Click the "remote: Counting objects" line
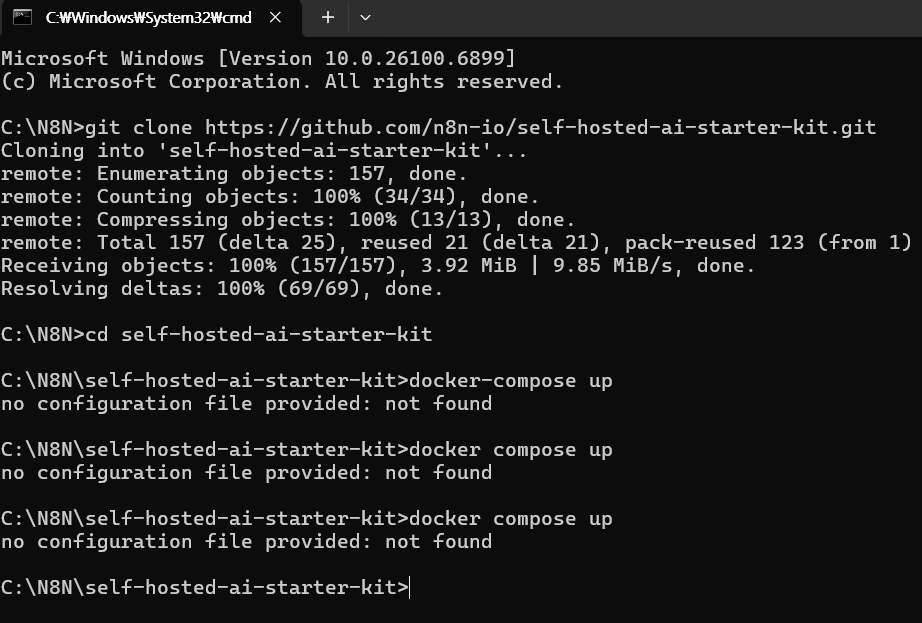 tap(270, 196)
